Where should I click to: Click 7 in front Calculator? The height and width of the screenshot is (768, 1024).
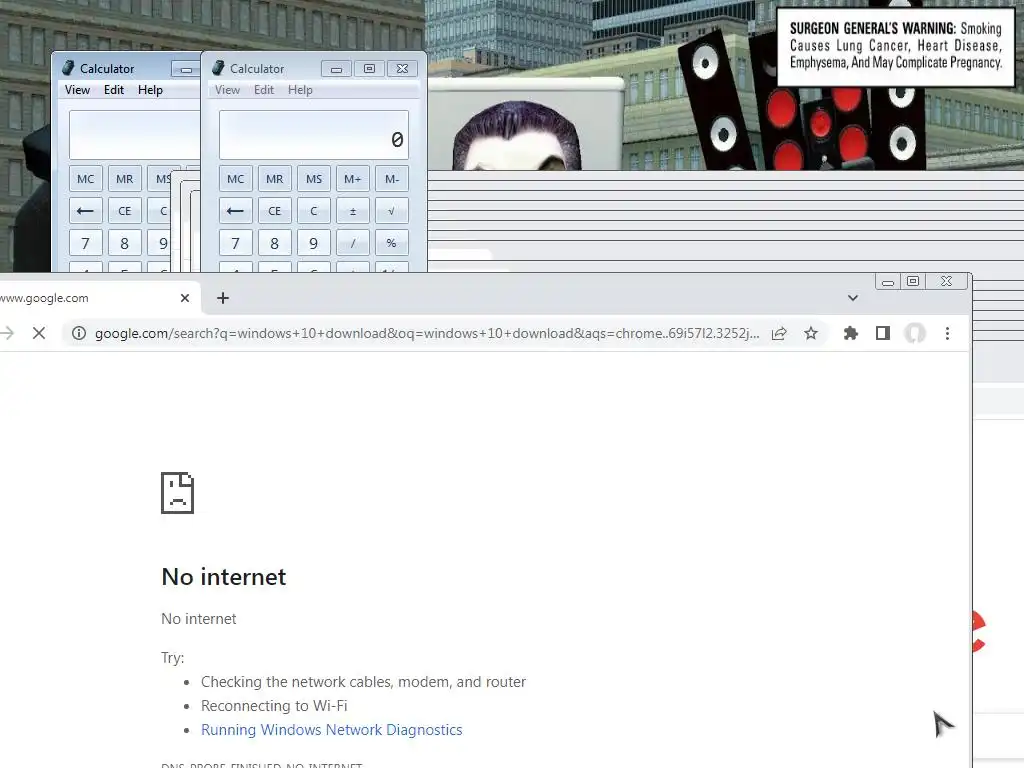click(x=236, y=243)
